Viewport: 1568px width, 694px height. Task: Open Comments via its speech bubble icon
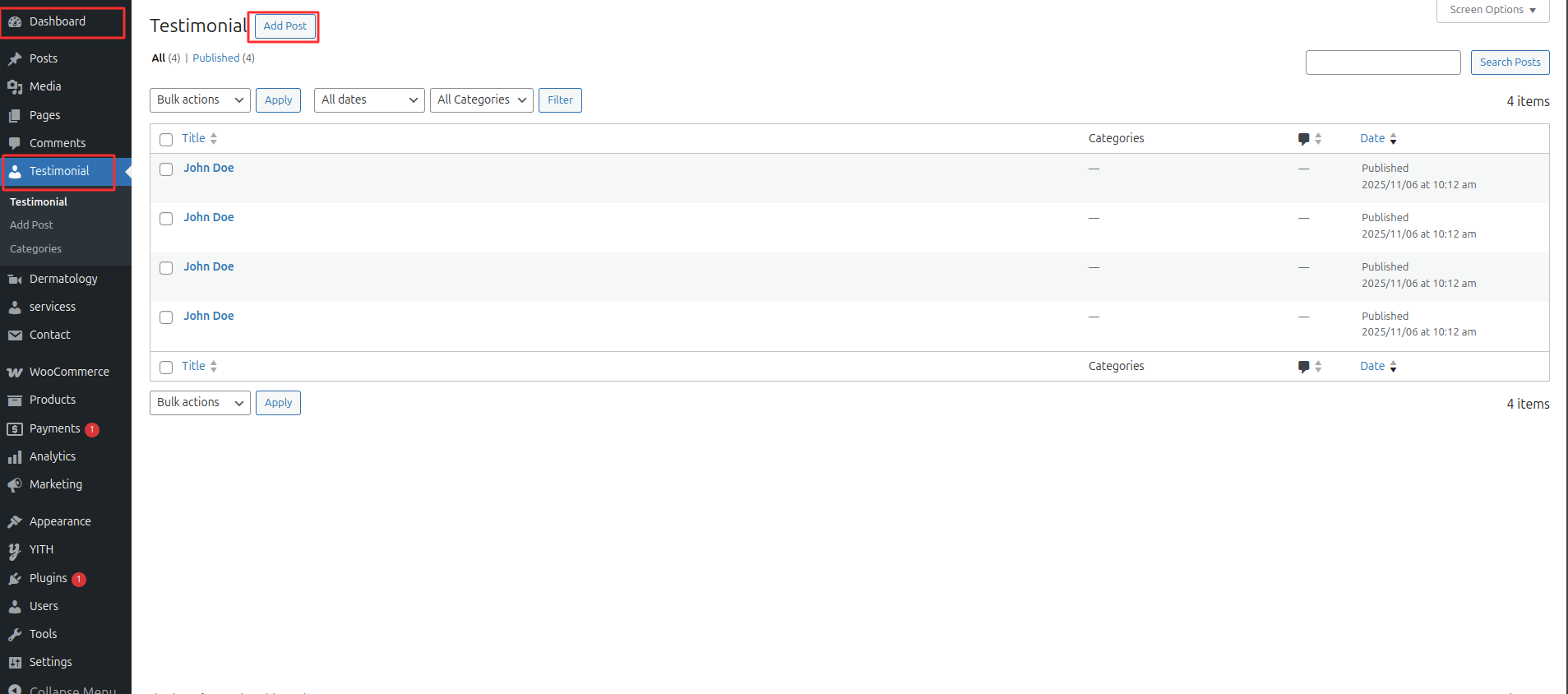[15, 143]
